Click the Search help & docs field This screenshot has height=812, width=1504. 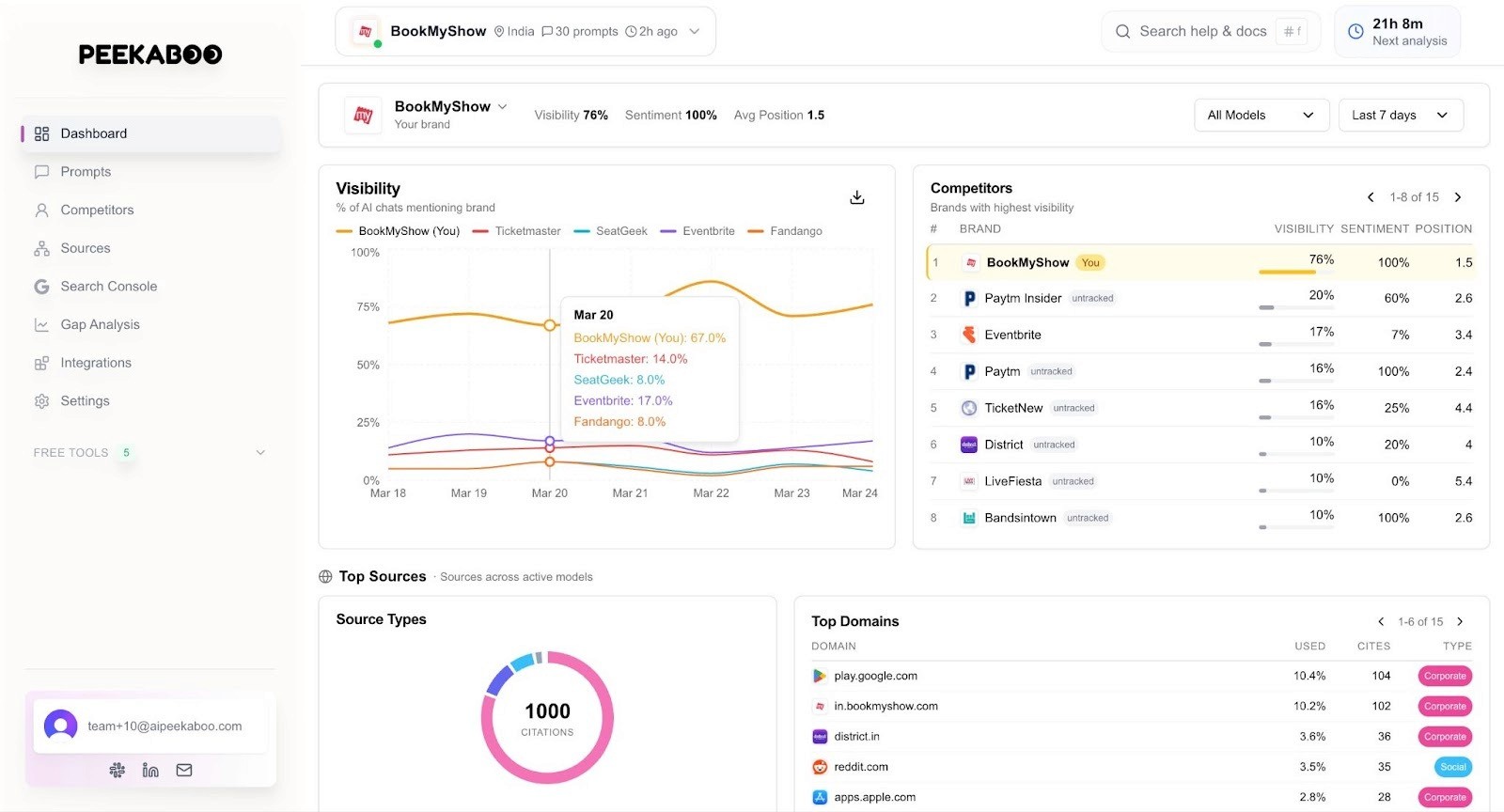[x=1211, y=32]
